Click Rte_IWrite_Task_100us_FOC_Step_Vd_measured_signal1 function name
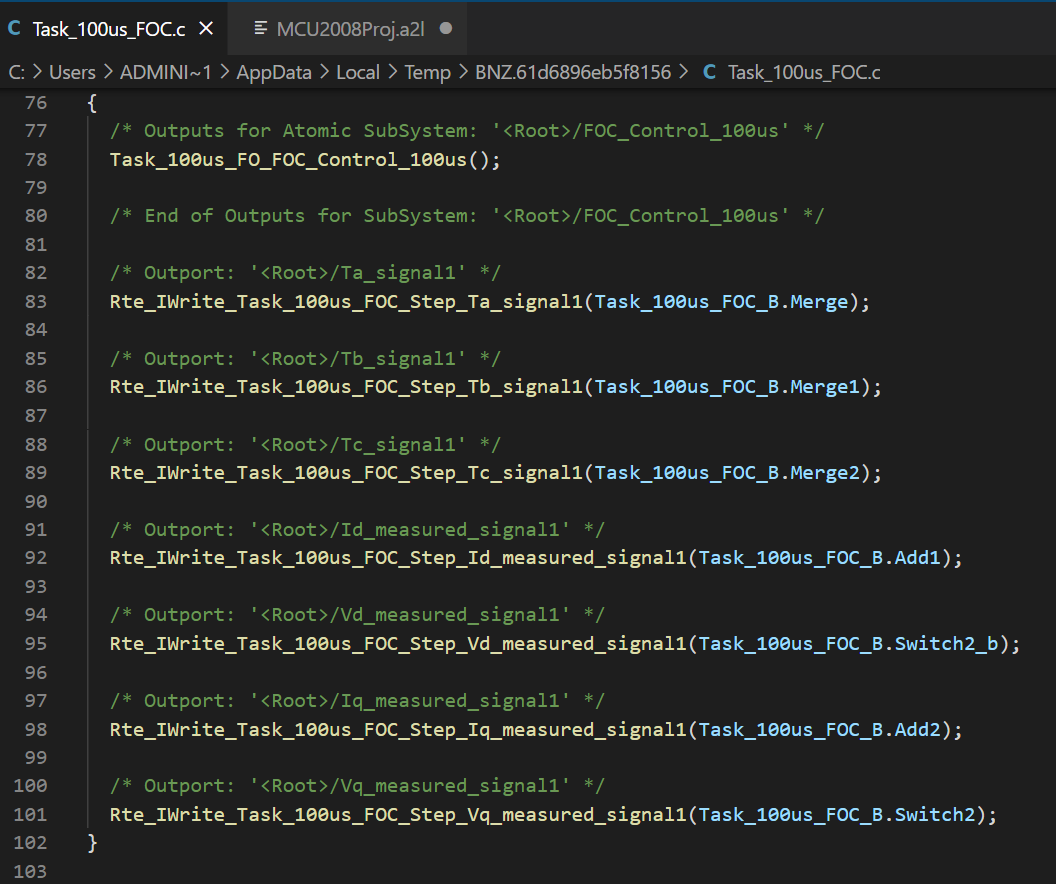The height and width of the screenshot is (884, 1056). click(398, 644)
